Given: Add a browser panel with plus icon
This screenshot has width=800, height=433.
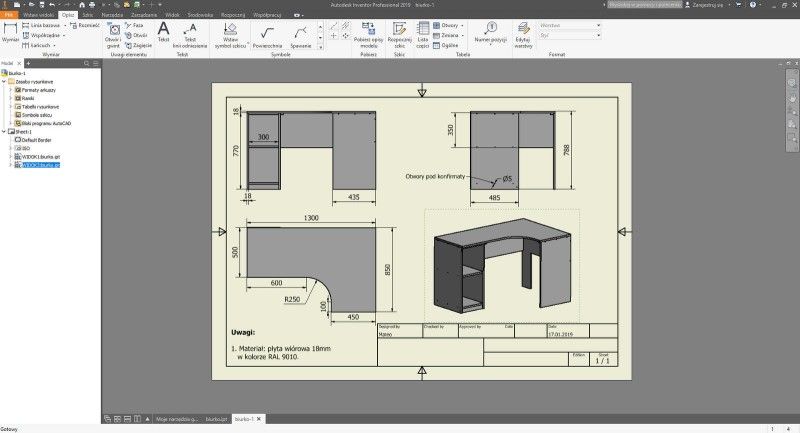Looking at the screenshot, I should tap(29, 63).
